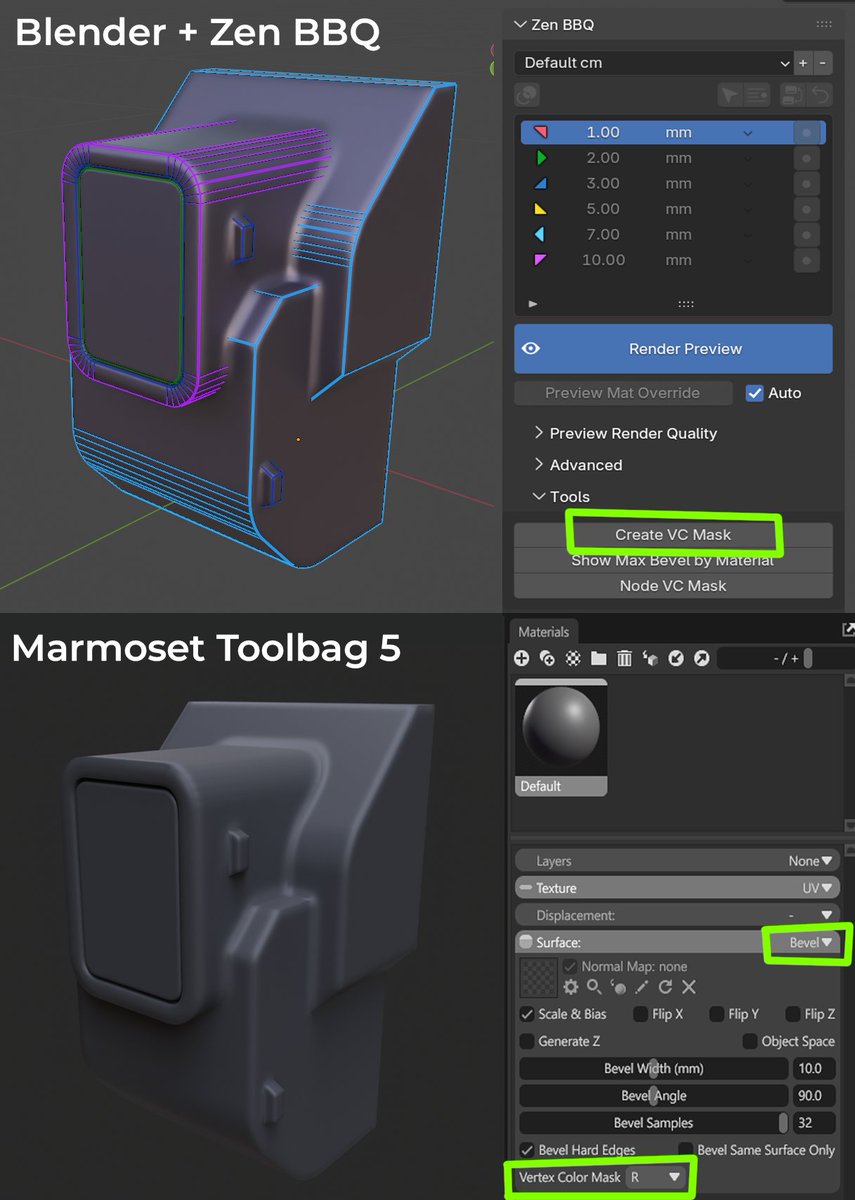
Task: Click the Zen BBQ shading sphere icon
Action: pos(527,95)
